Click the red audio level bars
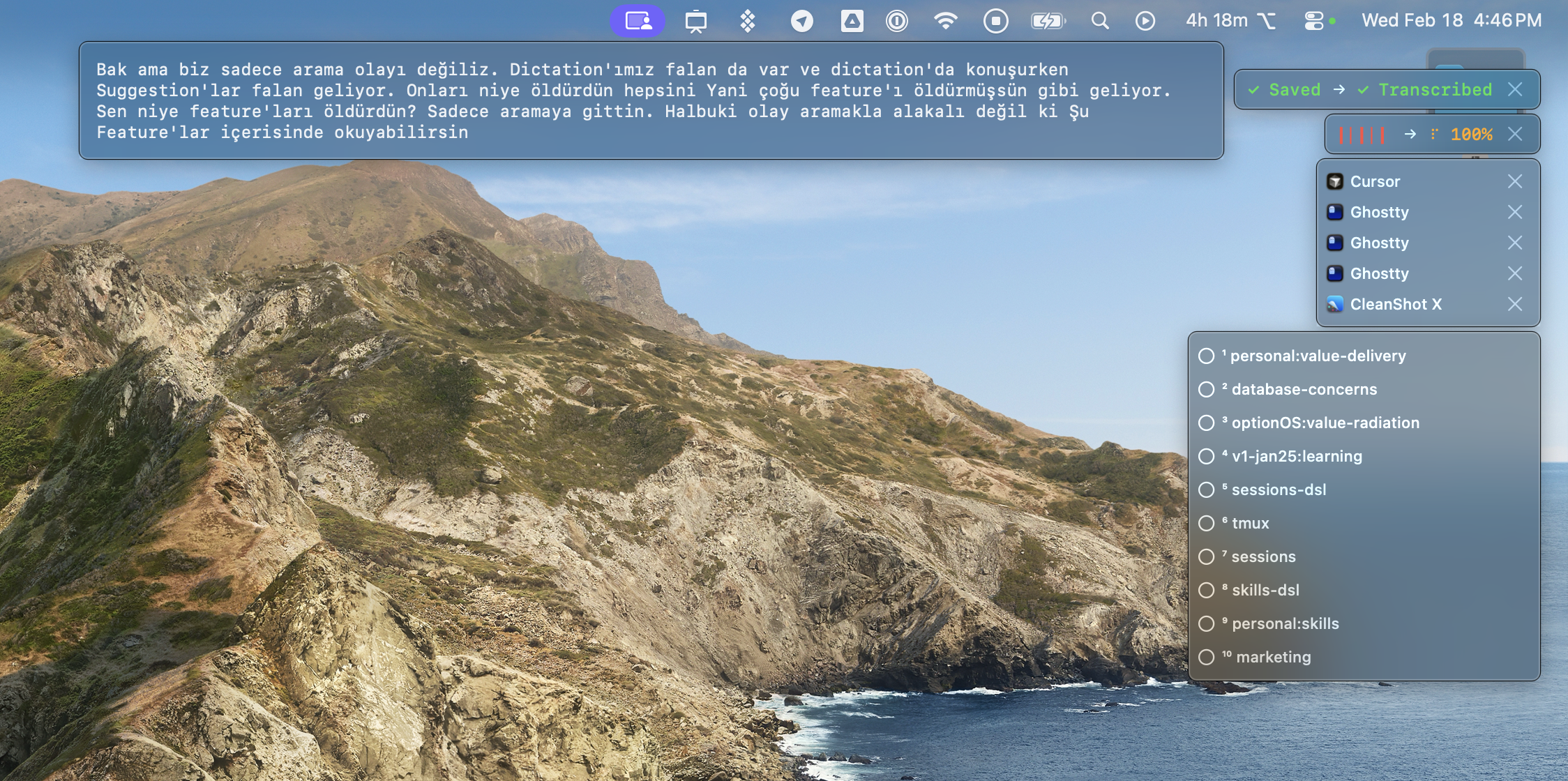Image resolution: width=1568 pixels, height=781 pixels. click(x=1362, y=134)
